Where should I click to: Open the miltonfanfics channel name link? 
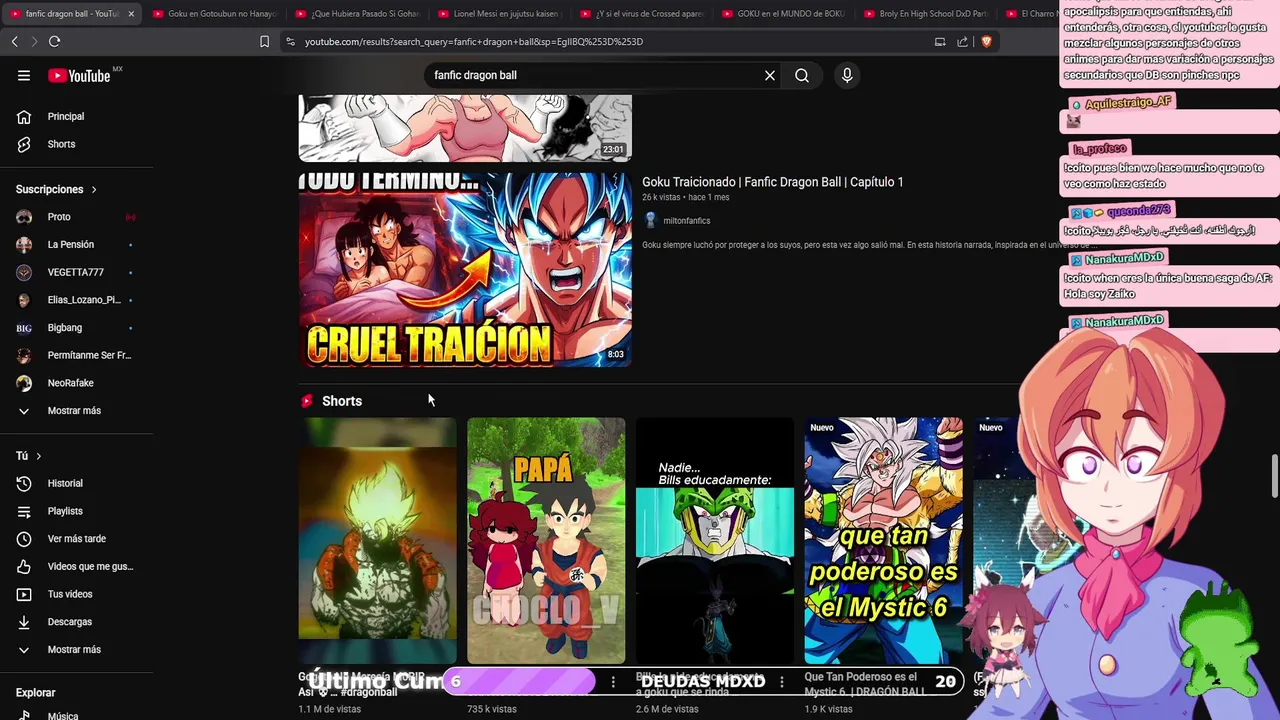coord(687,221)
